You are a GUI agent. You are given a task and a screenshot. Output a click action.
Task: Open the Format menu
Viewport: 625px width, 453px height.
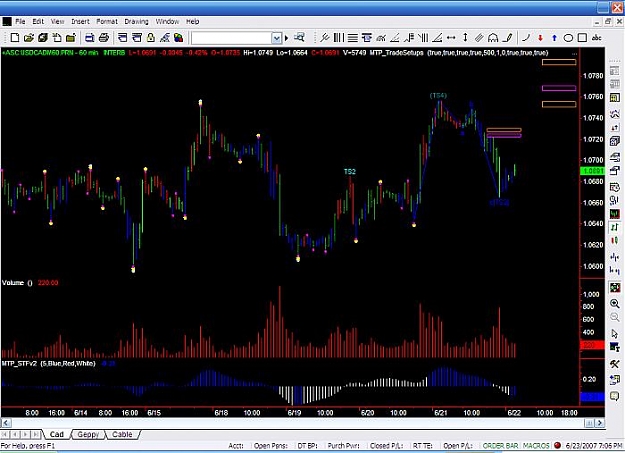[107, 22]
